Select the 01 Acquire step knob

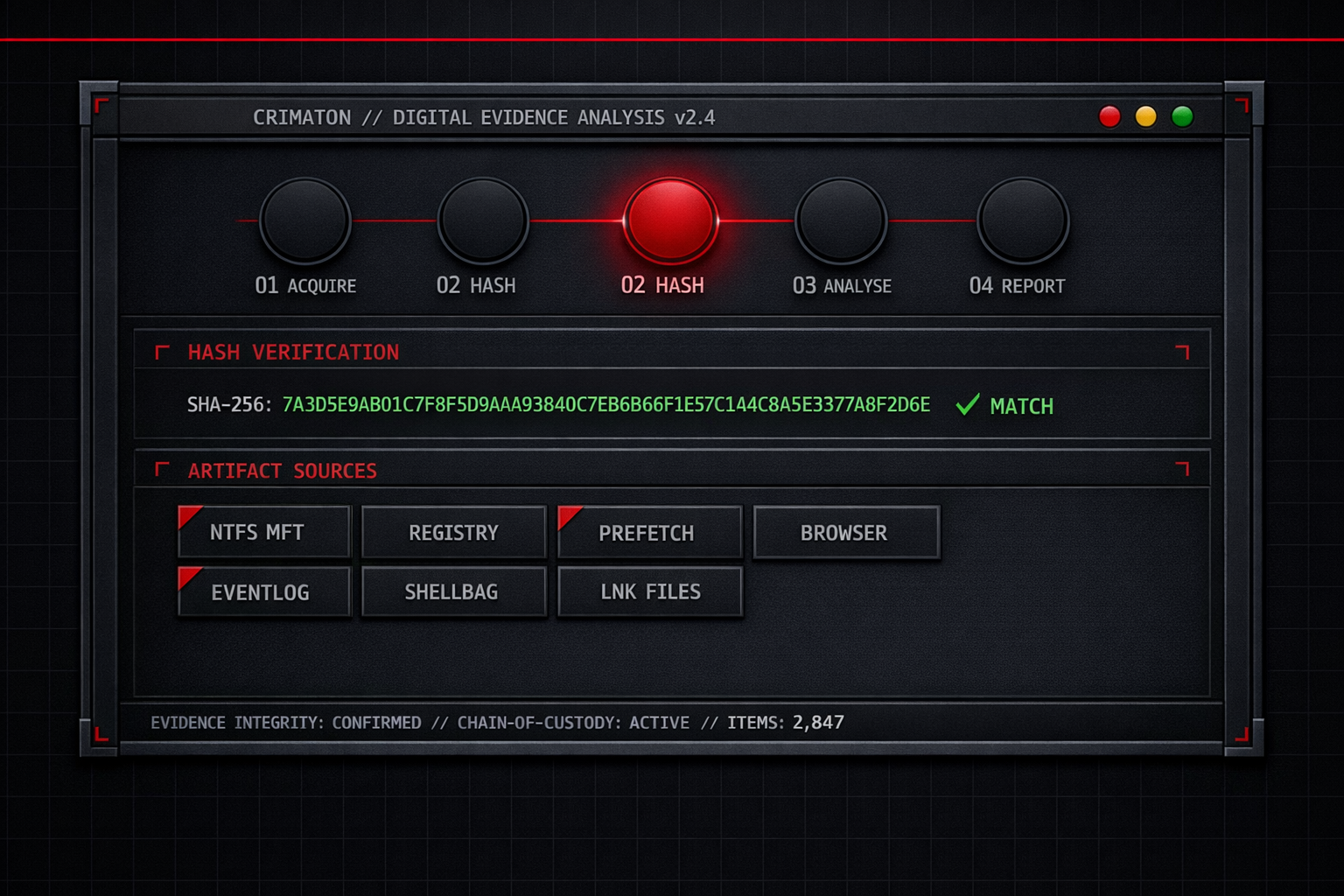coord(305,221)
